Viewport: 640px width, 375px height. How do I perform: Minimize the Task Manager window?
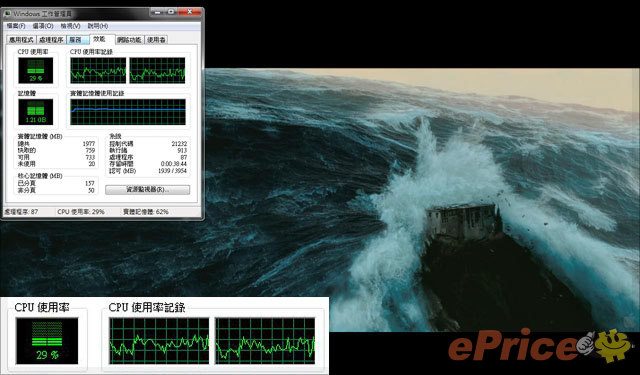(x=157, y=12)
